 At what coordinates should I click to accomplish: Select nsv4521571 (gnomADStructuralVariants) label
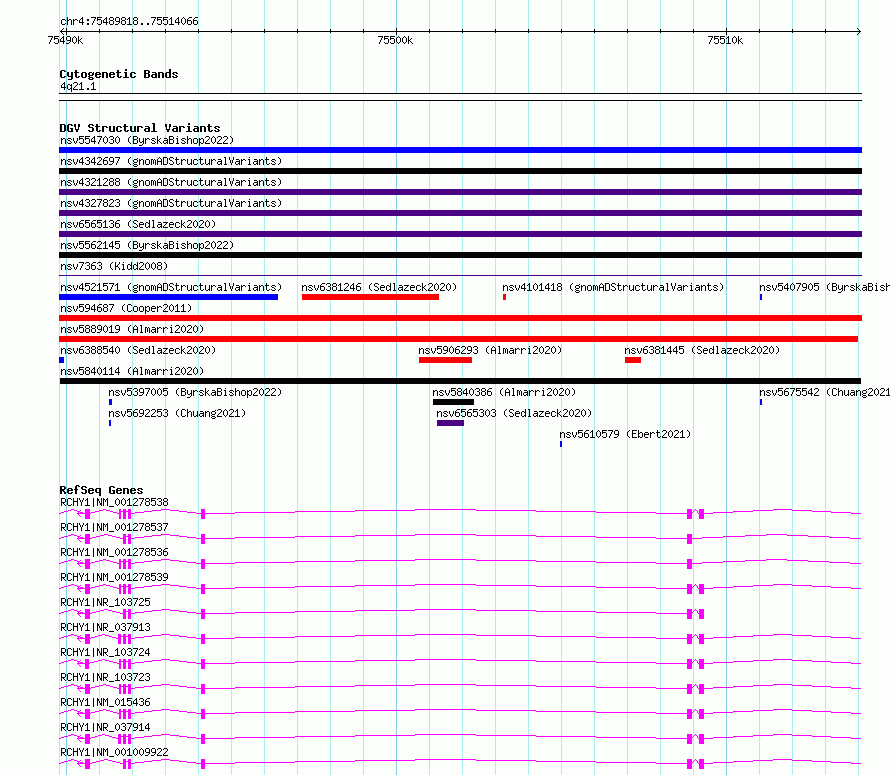pyautogui.click(x=171, y=287)
